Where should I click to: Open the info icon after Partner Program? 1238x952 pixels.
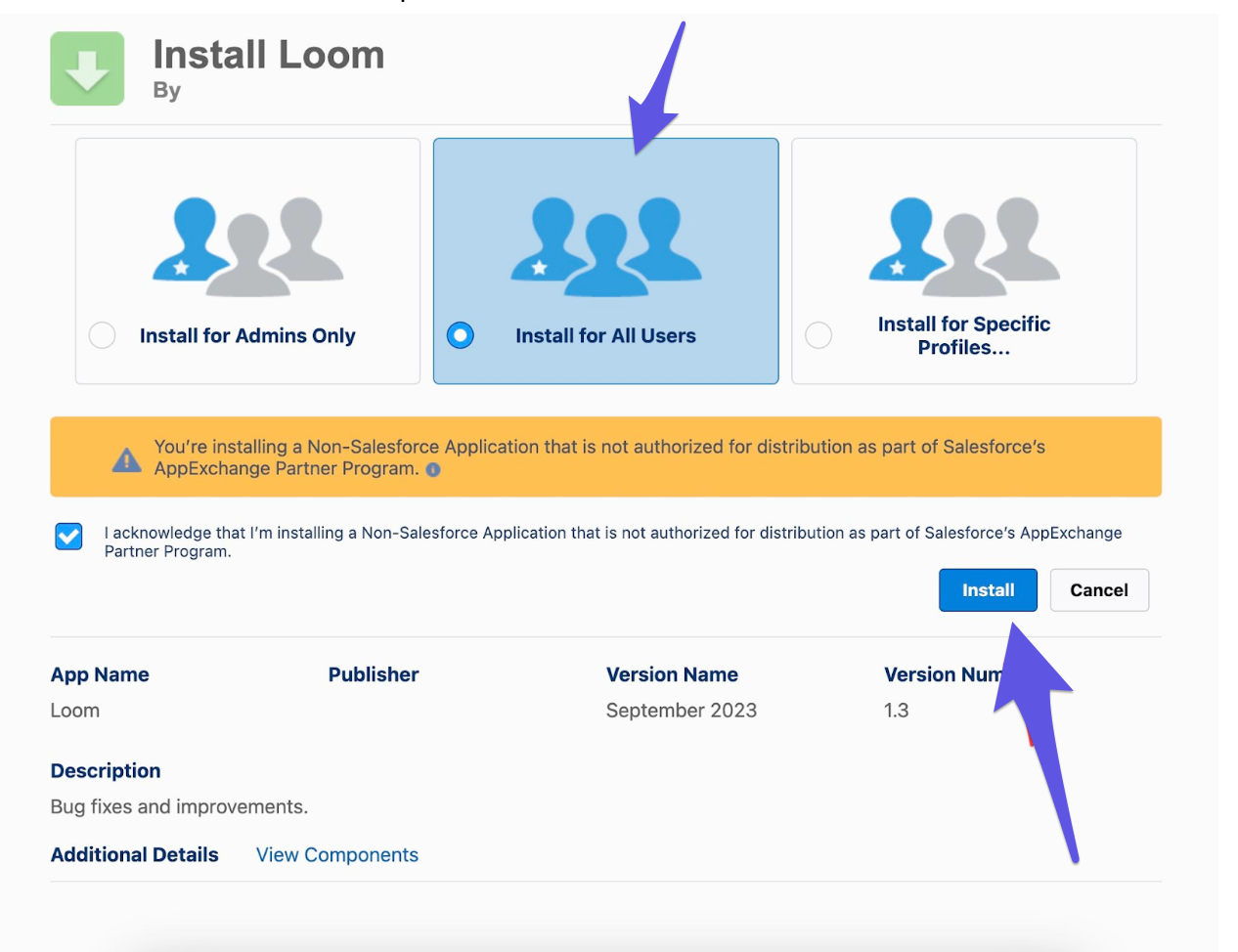[433, 470]
